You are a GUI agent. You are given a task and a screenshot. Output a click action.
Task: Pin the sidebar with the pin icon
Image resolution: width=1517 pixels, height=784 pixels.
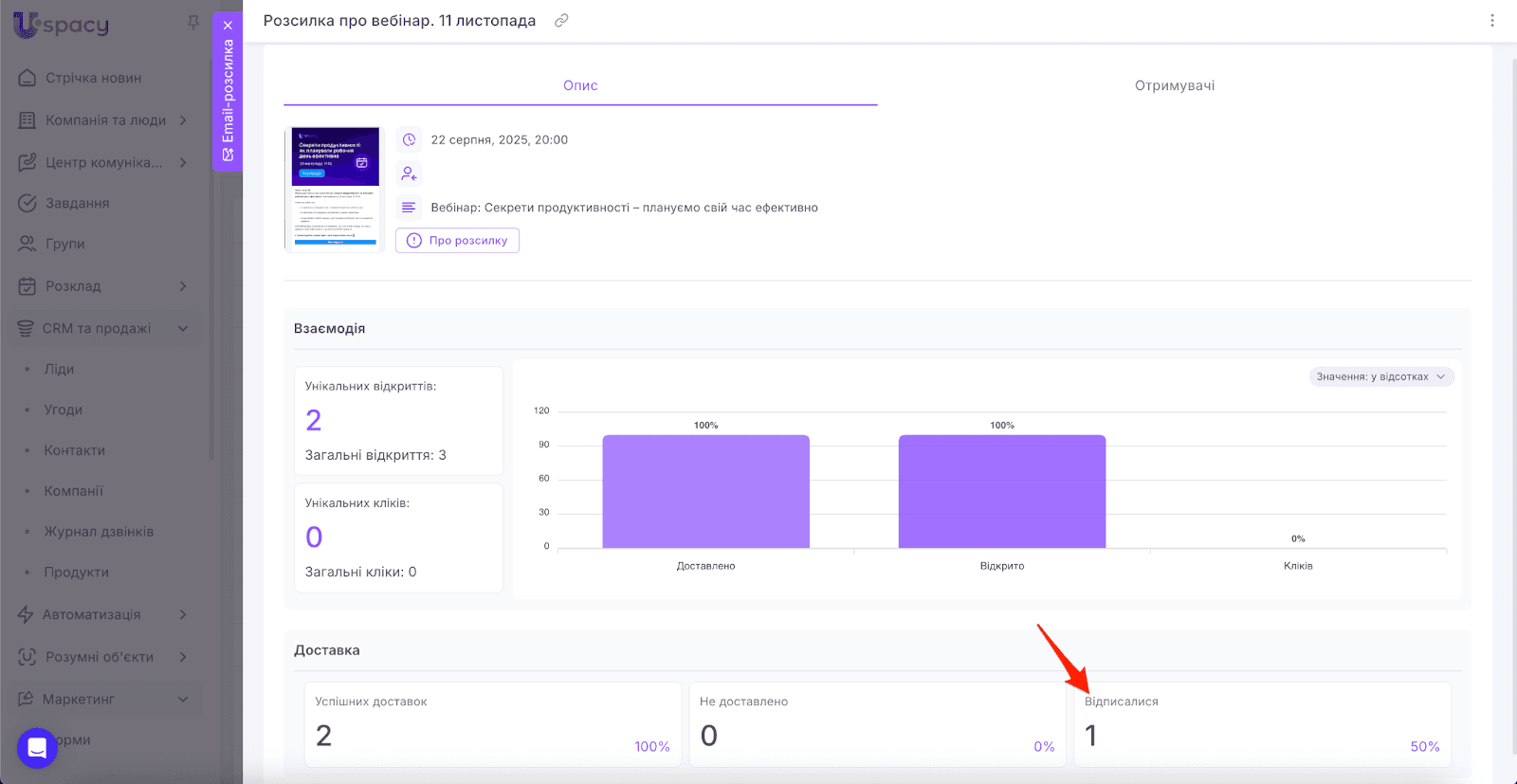coord(193,22)
